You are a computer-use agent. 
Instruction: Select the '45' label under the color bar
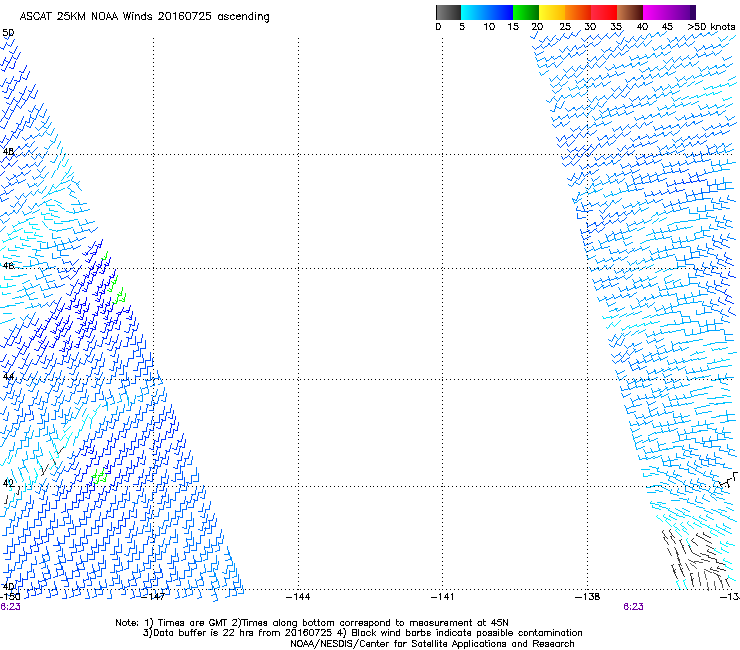click(667, 27)
